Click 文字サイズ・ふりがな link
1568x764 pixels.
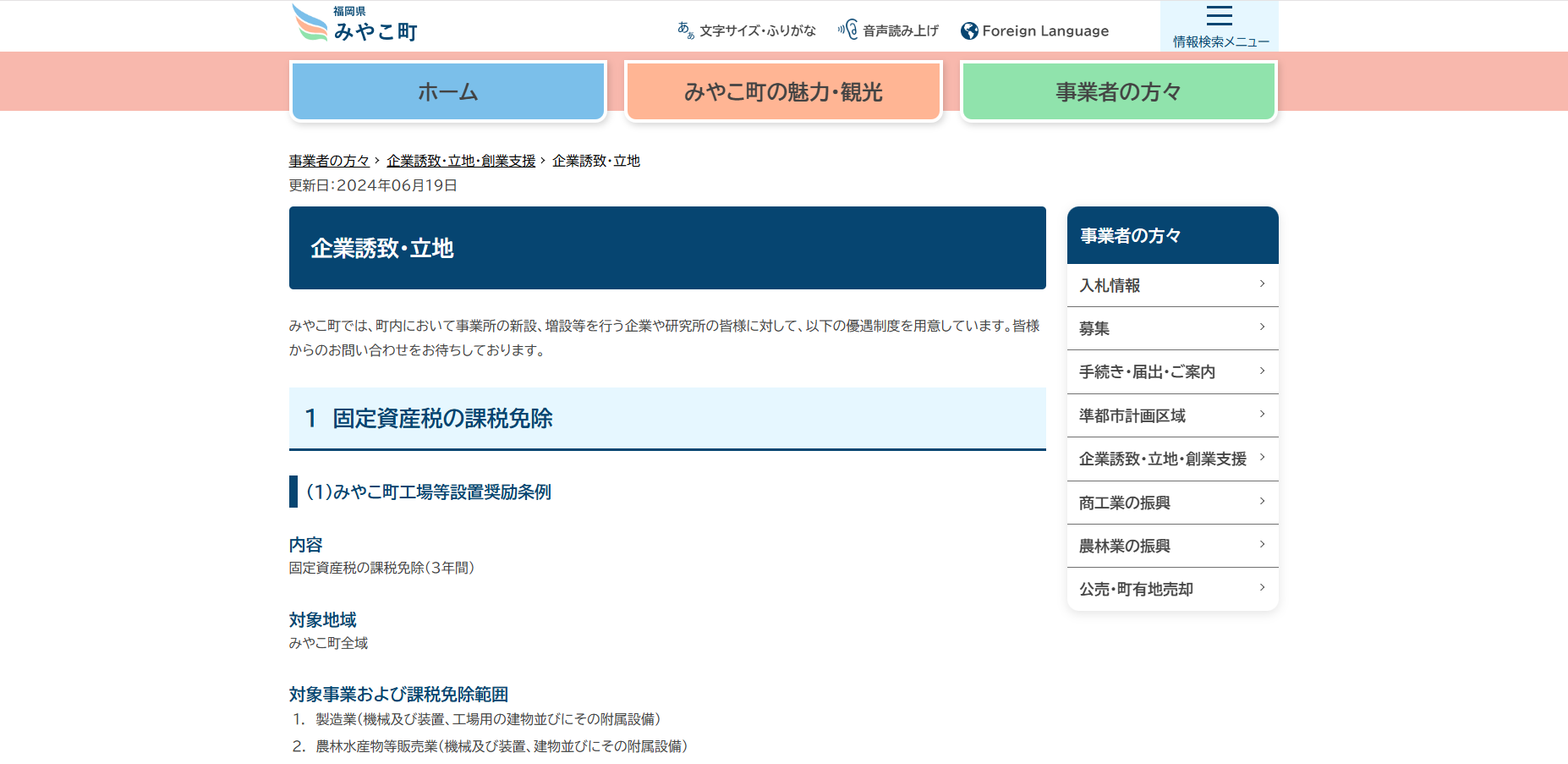click(758, 31)
